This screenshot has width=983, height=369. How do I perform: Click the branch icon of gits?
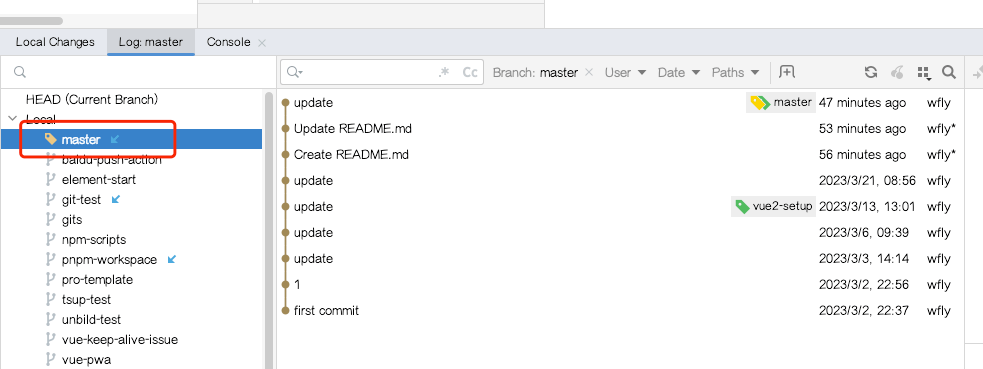(51, 219)
